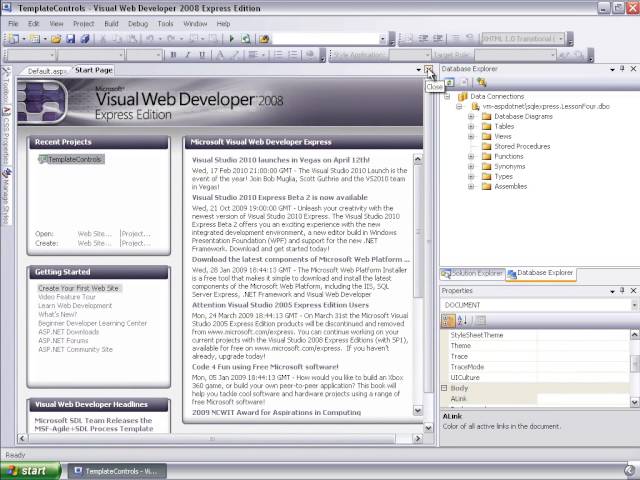Open the File menu
The image size is (640, 480).
click(x=13, y=24)
